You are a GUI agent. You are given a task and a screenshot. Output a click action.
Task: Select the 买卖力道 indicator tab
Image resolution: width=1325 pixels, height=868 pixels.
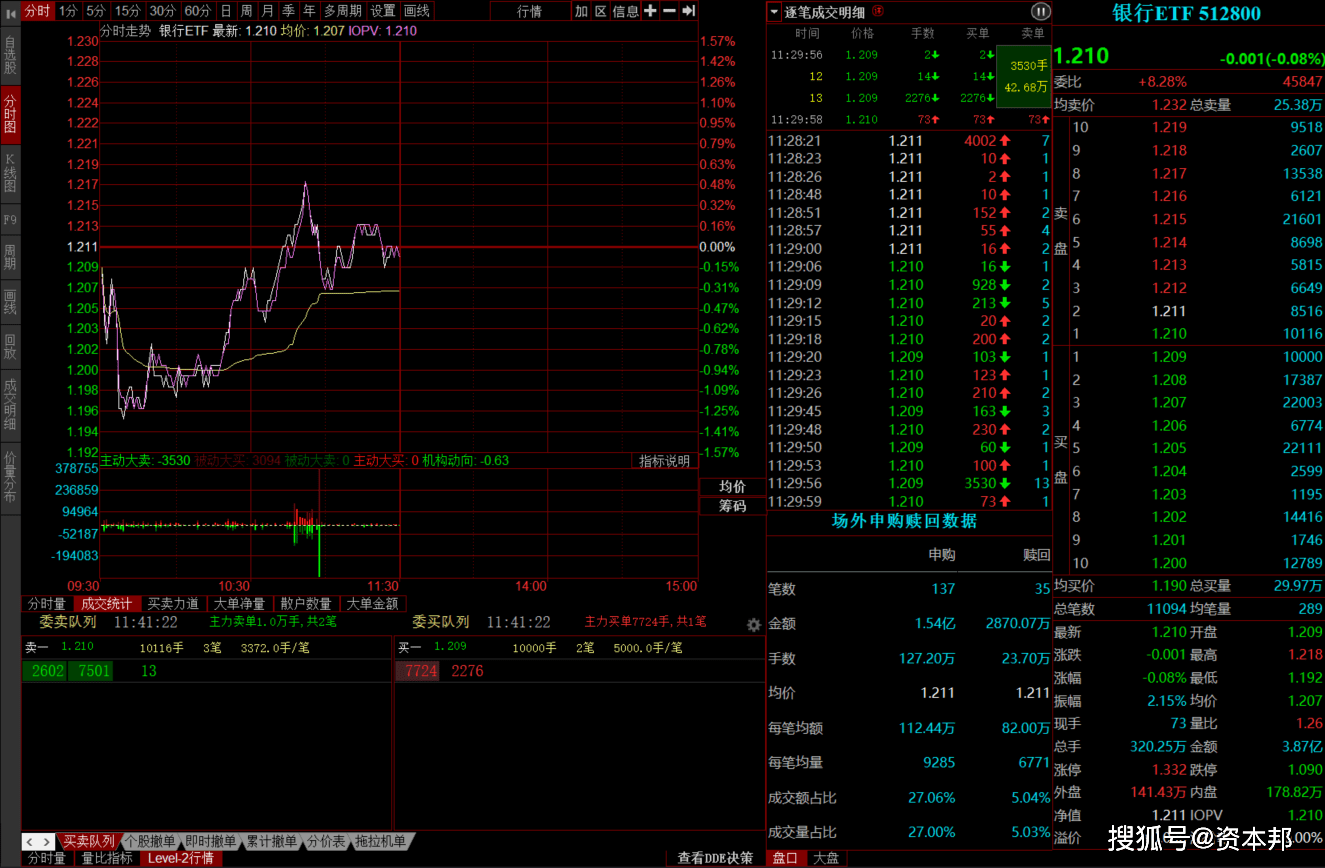pos(173,604)
